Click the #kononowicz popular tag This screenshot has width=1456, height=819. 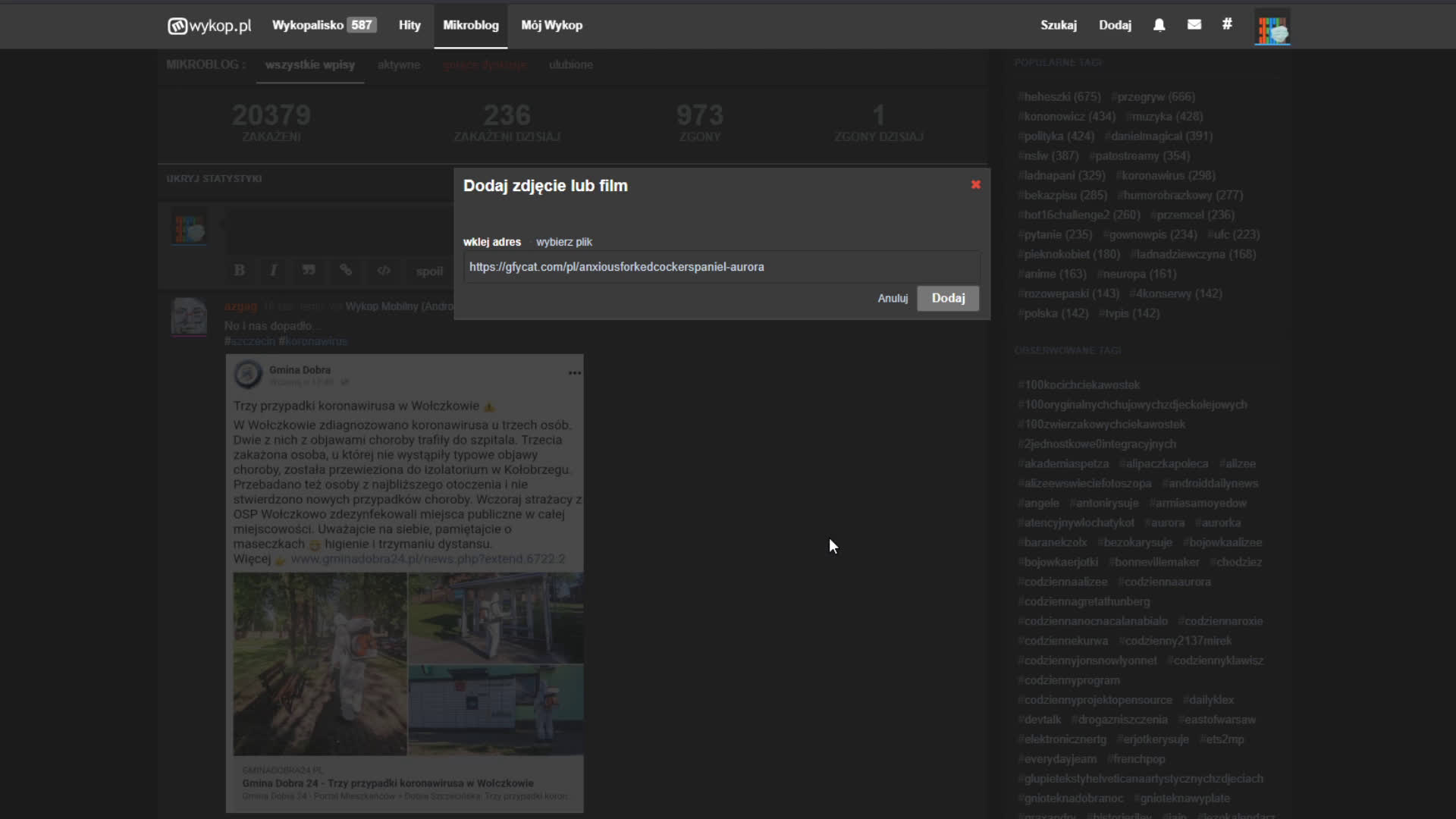click(1066, 117)
